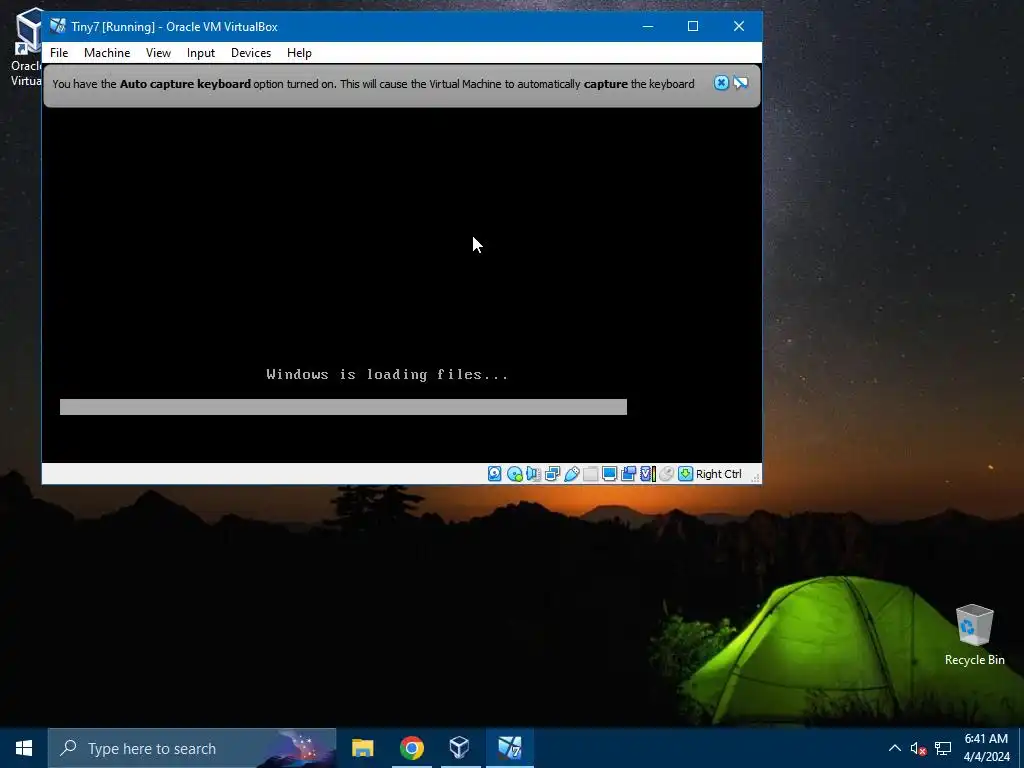The image size is (1024, 768).
Task: Open the File menu
Action: click(x=59, y=53)
